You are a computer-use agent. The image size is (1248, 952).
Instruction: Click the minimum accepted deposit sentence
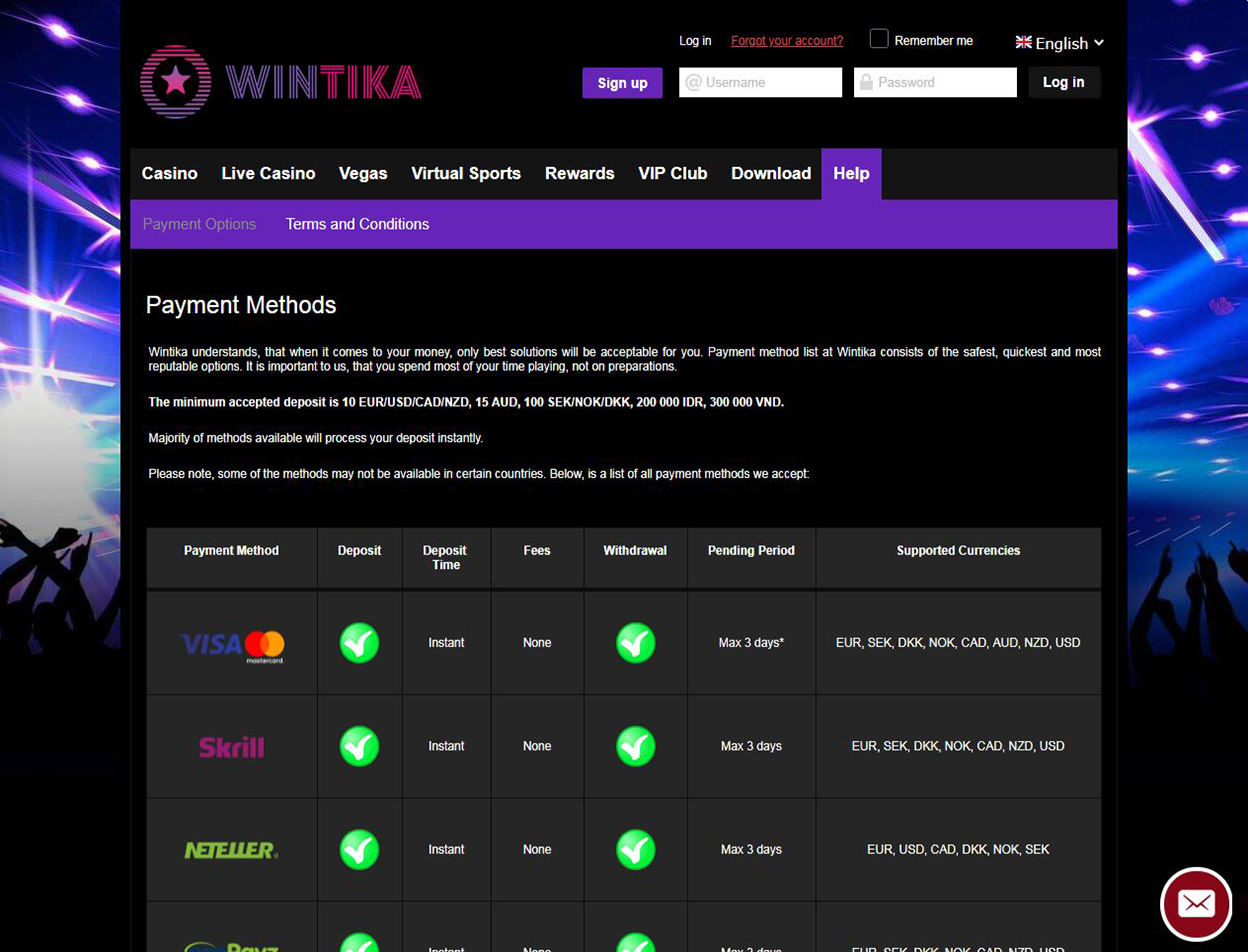point(466,402)
